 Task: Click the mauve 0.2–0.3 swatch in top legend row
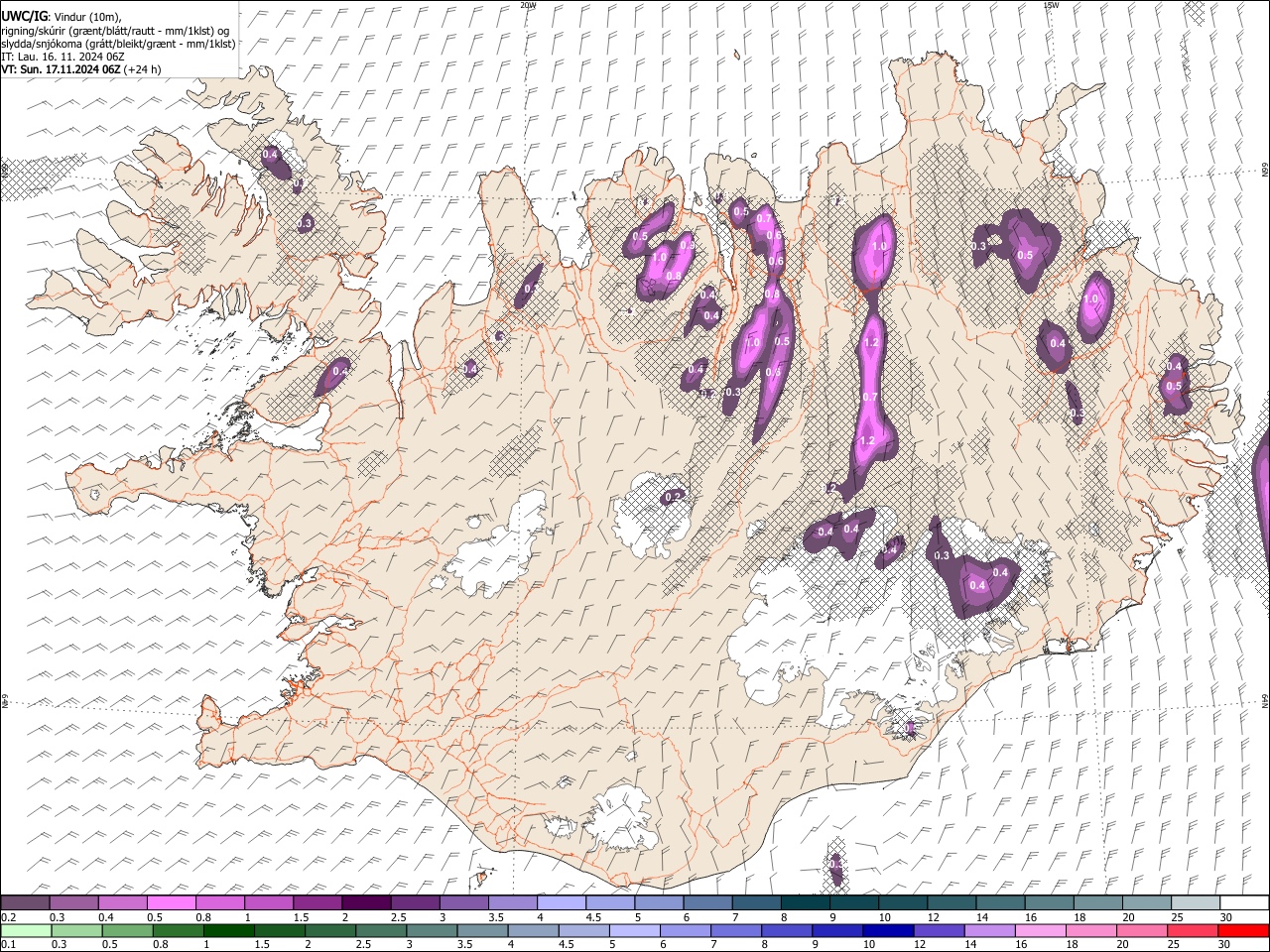(25, 903)
